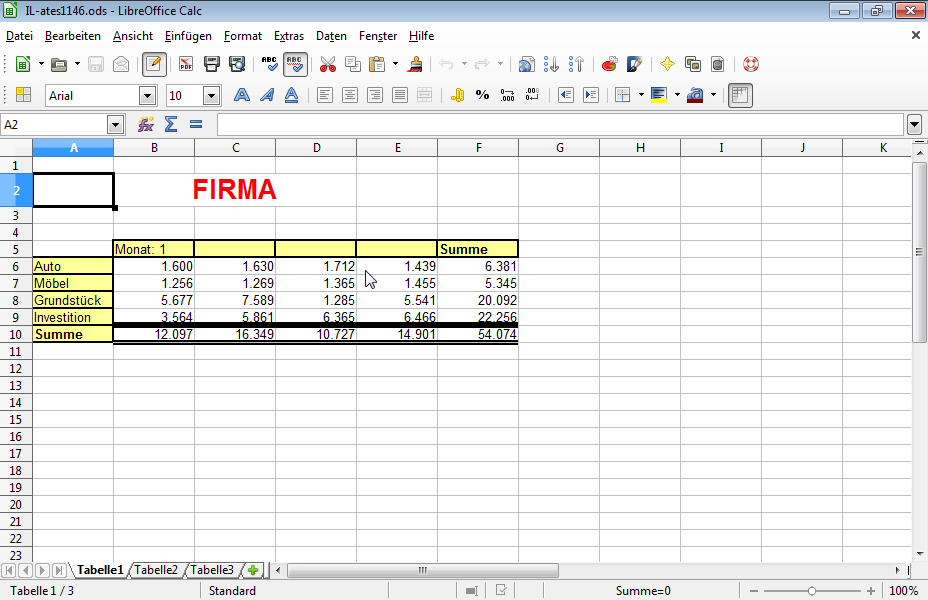Screen dimensions: 928x600
Task: Add a new sheet with plus button
Action: (253, 570)
